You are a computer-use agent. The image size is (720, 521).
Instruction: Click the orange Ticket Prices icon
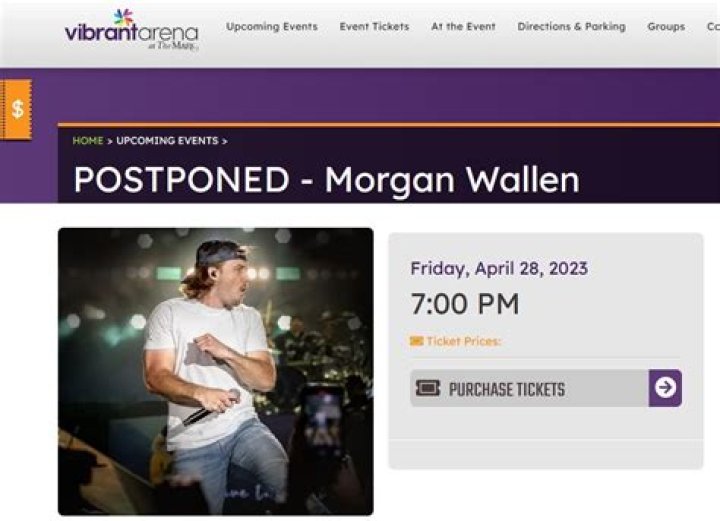(416, 341)
